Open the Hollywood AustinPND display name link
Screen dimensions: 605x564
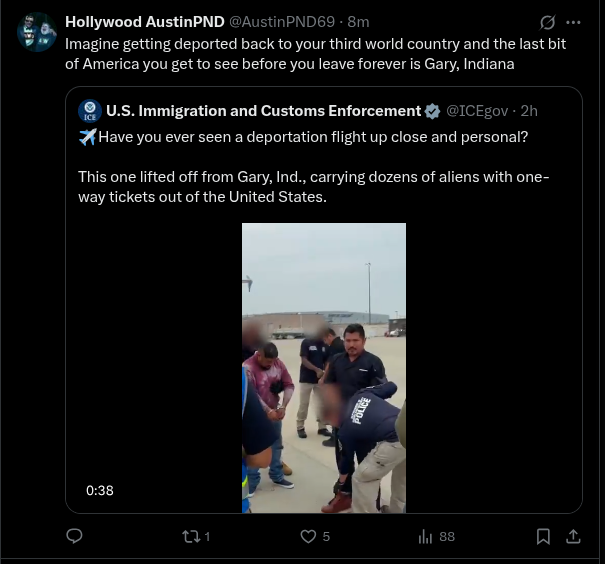145,22
